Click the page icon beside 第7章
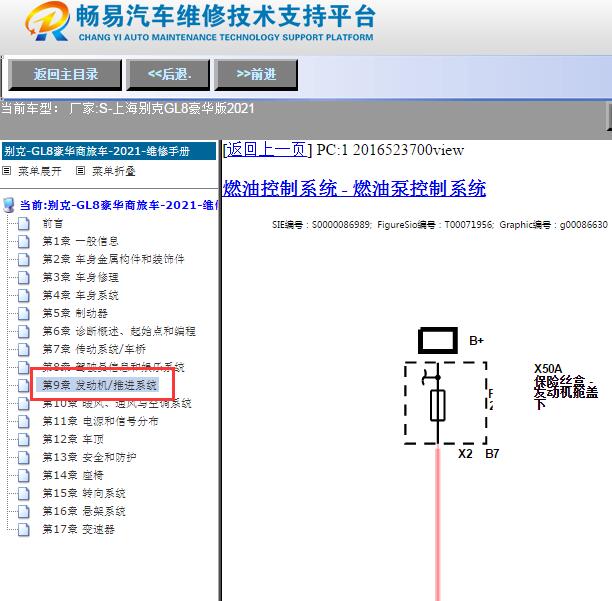Screen dimensions: 612x601 click(24, 349)
